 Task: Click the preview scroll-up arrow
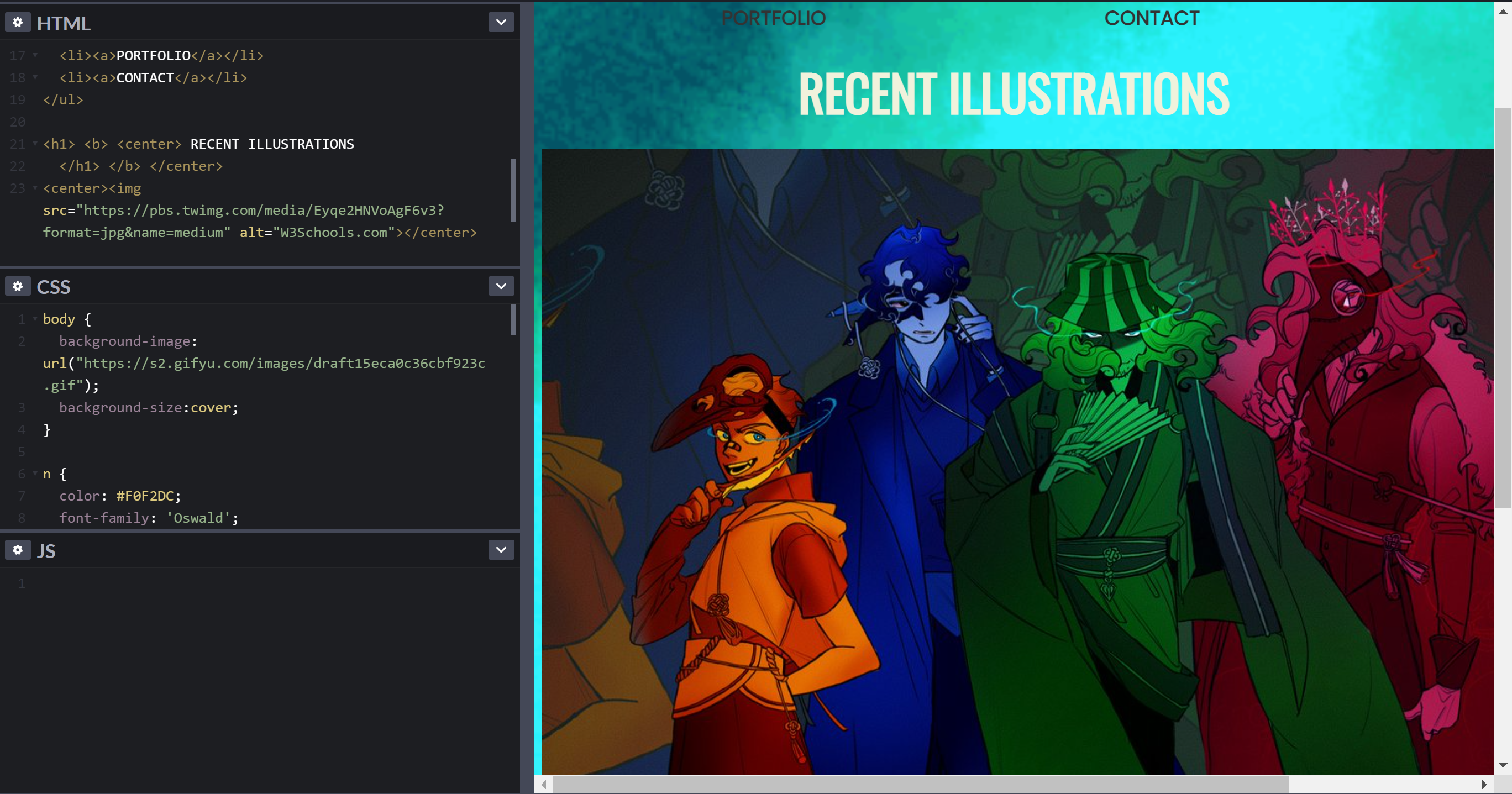pyautogui.click(x=1503, y=10)
